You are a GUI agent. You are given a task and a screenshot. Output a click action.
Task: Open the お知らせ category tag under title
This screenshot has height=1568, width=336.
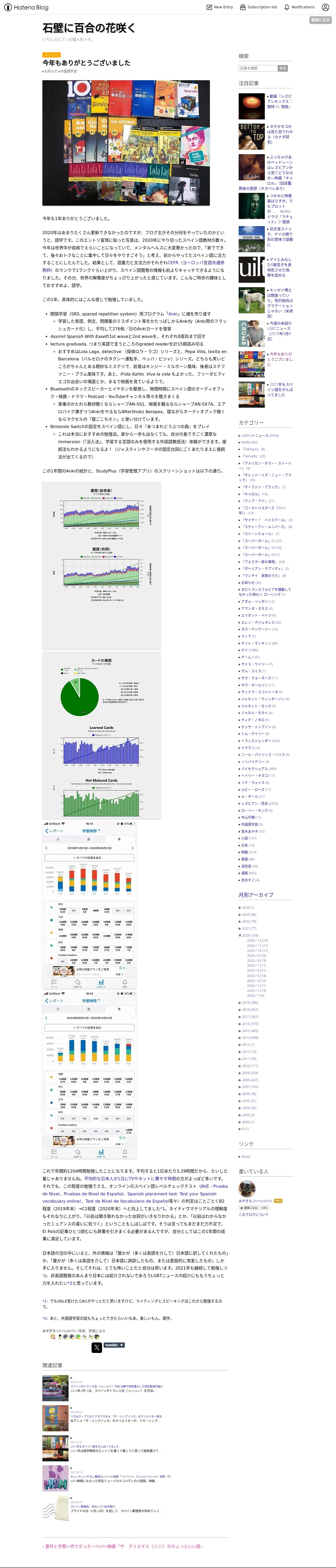tap(50, 71)
